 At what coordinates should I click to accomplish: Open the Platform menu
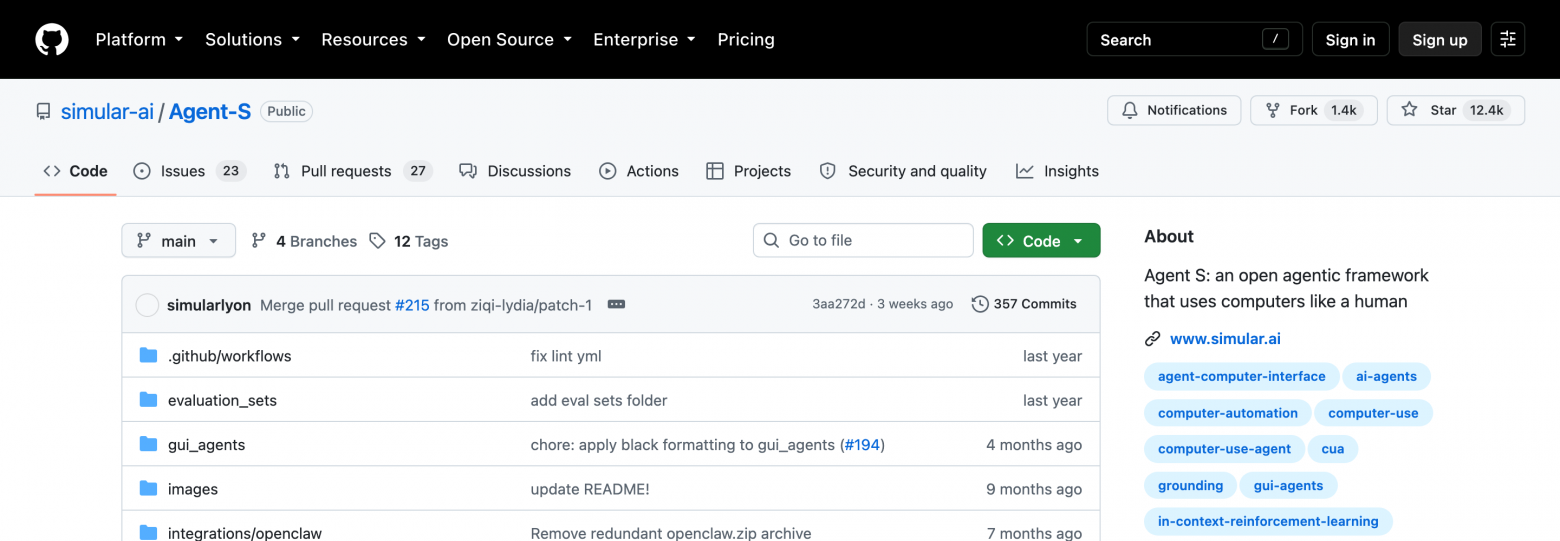[x=139, y=40]
